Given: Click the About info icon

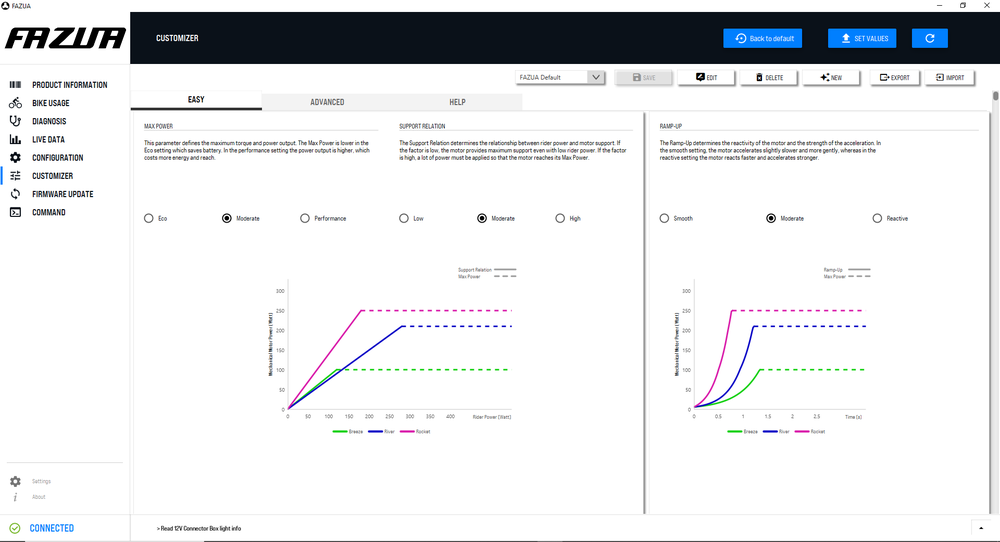Looking at the screenshot, I should (15, 497).
